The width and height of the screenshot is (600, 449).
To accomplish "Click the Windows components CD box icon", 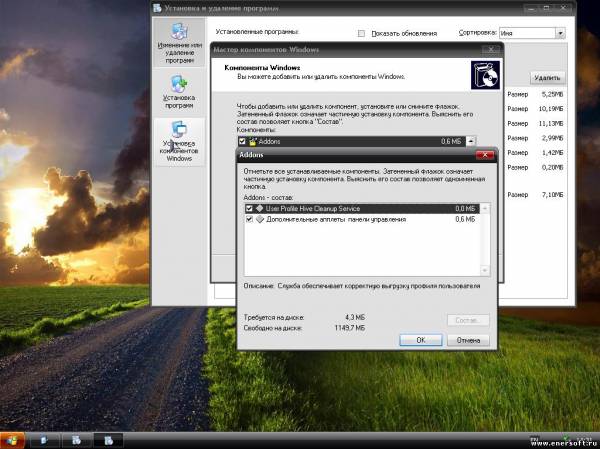I will 485,75.
